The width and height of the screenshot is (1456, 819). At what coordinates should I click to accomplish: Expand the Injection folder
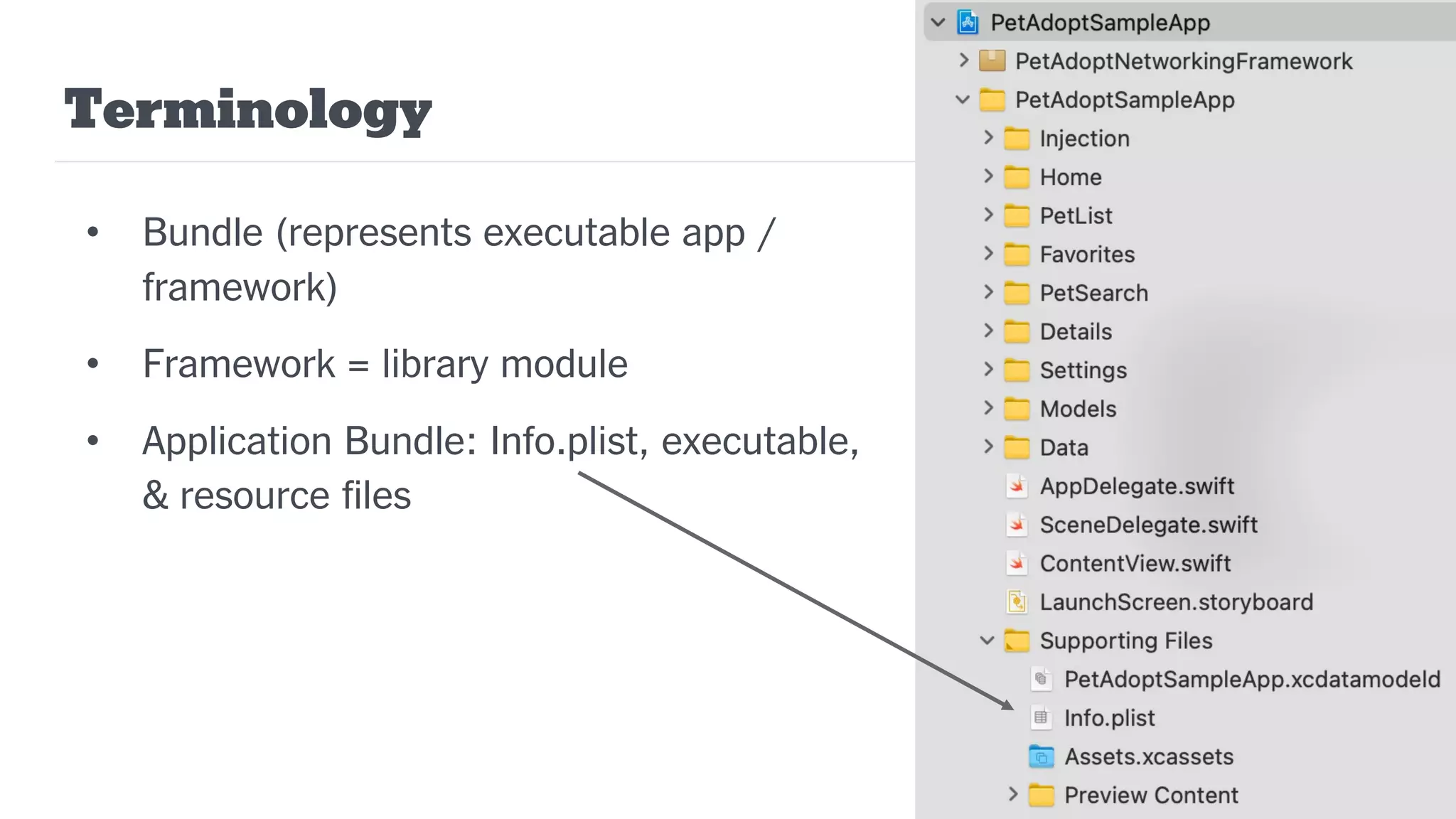point(988,137)
